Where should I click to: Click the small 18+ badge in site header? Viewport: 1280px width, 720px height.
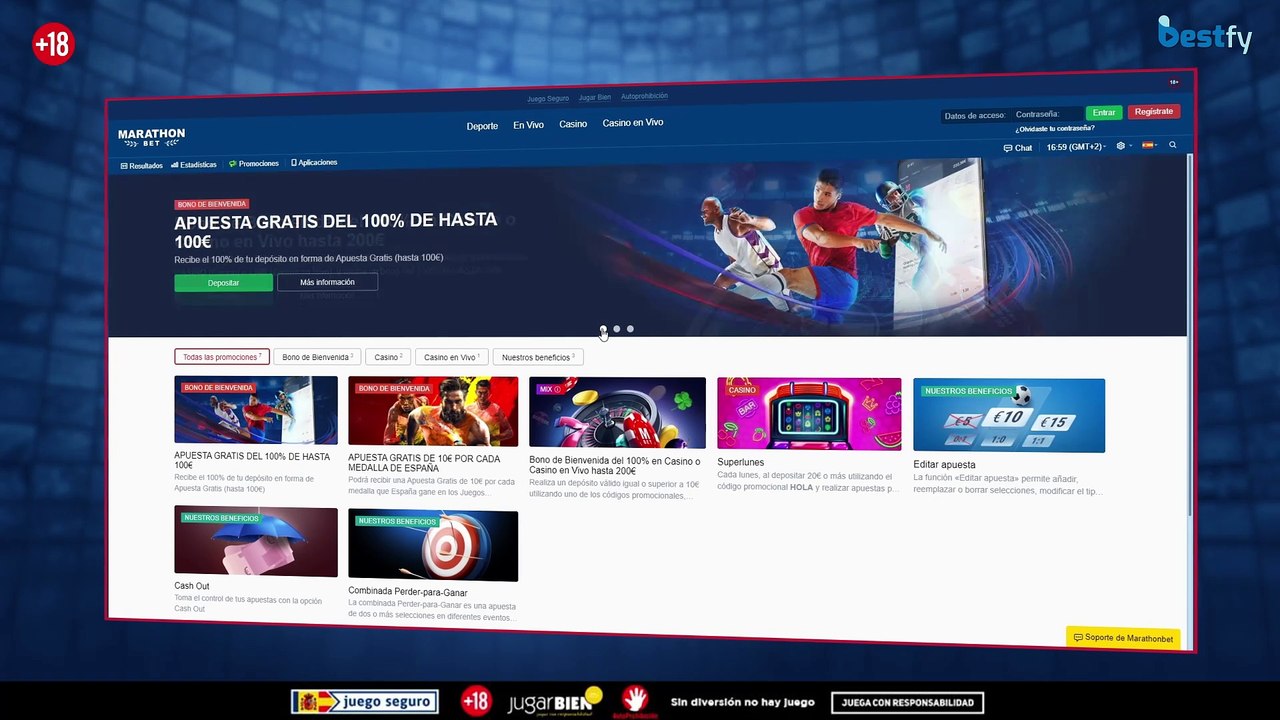tap(1174, 82)
